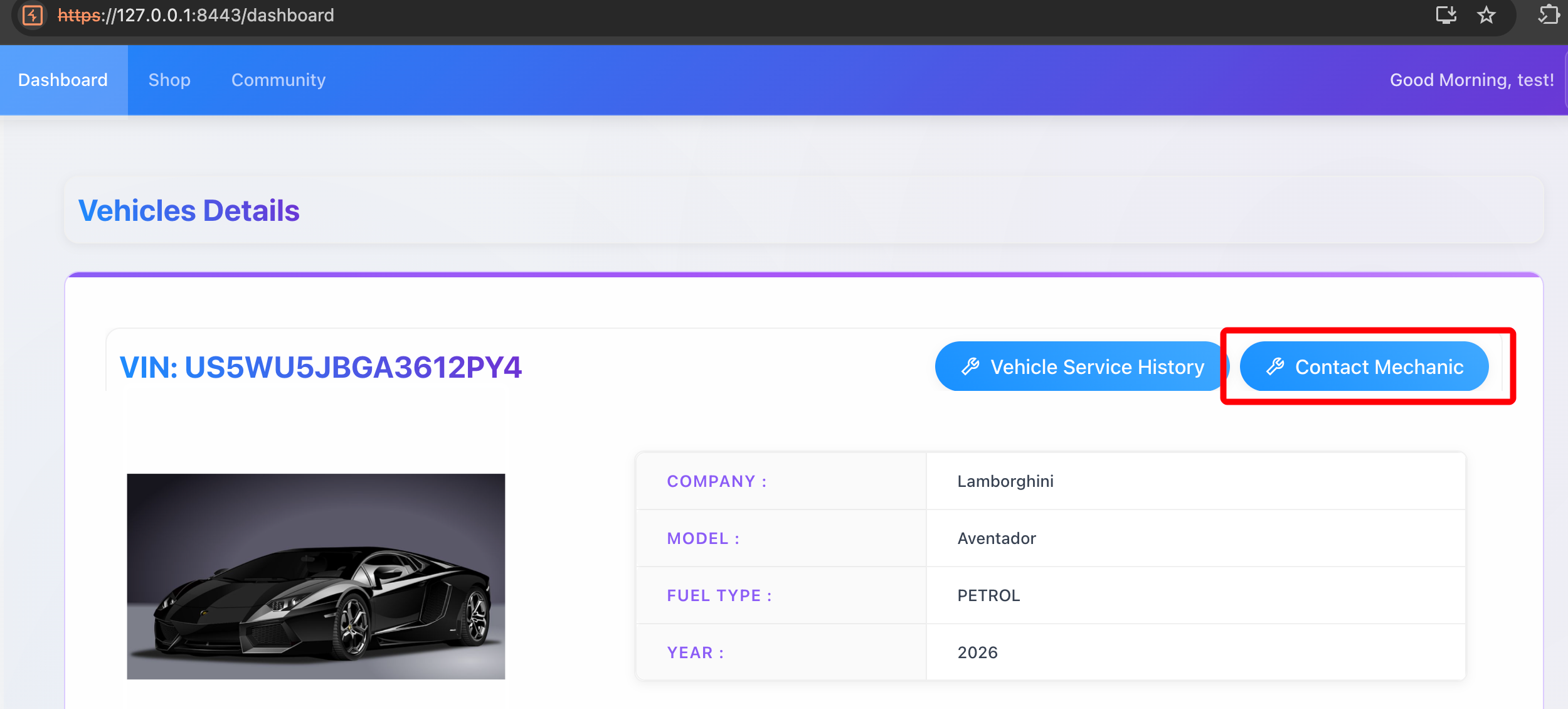Click the black Lamborghini car image
Viewport: 1568px width, 709px height.
[315, 576]
